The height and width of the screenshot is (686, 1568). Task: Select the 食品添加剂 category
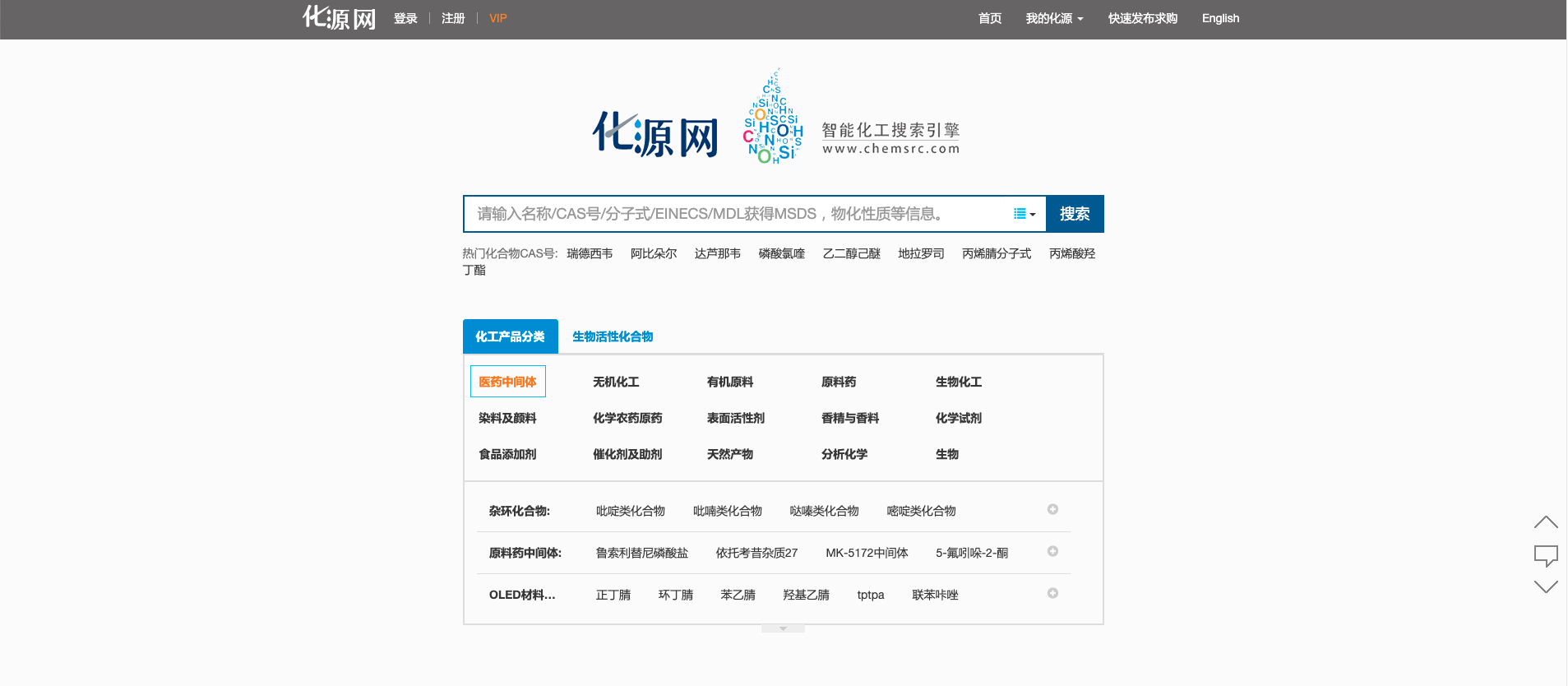coord(507,454)
